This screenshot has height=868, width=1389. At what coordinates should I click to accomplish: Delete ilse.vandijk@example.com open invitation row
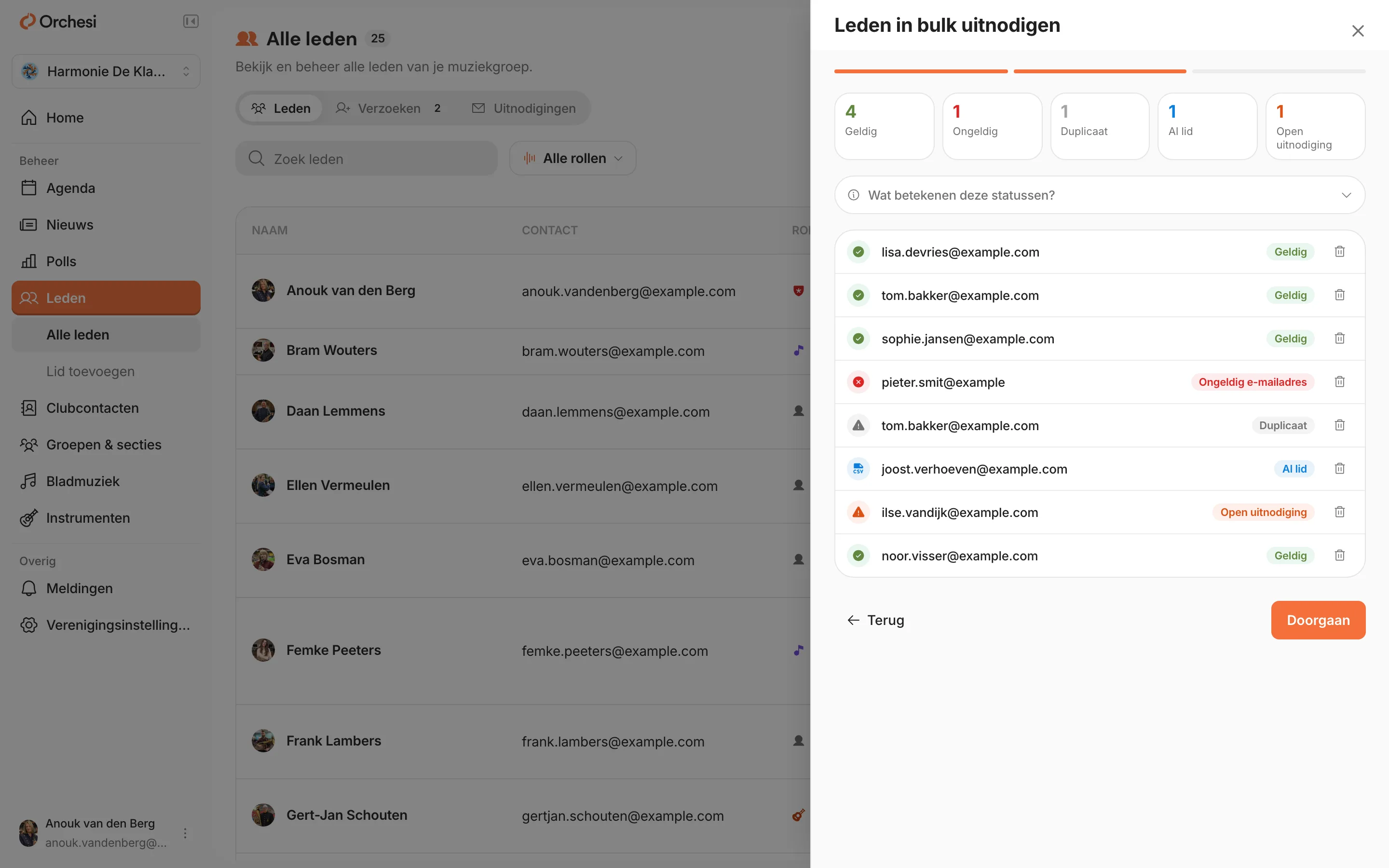click(x=1339, y=512)
